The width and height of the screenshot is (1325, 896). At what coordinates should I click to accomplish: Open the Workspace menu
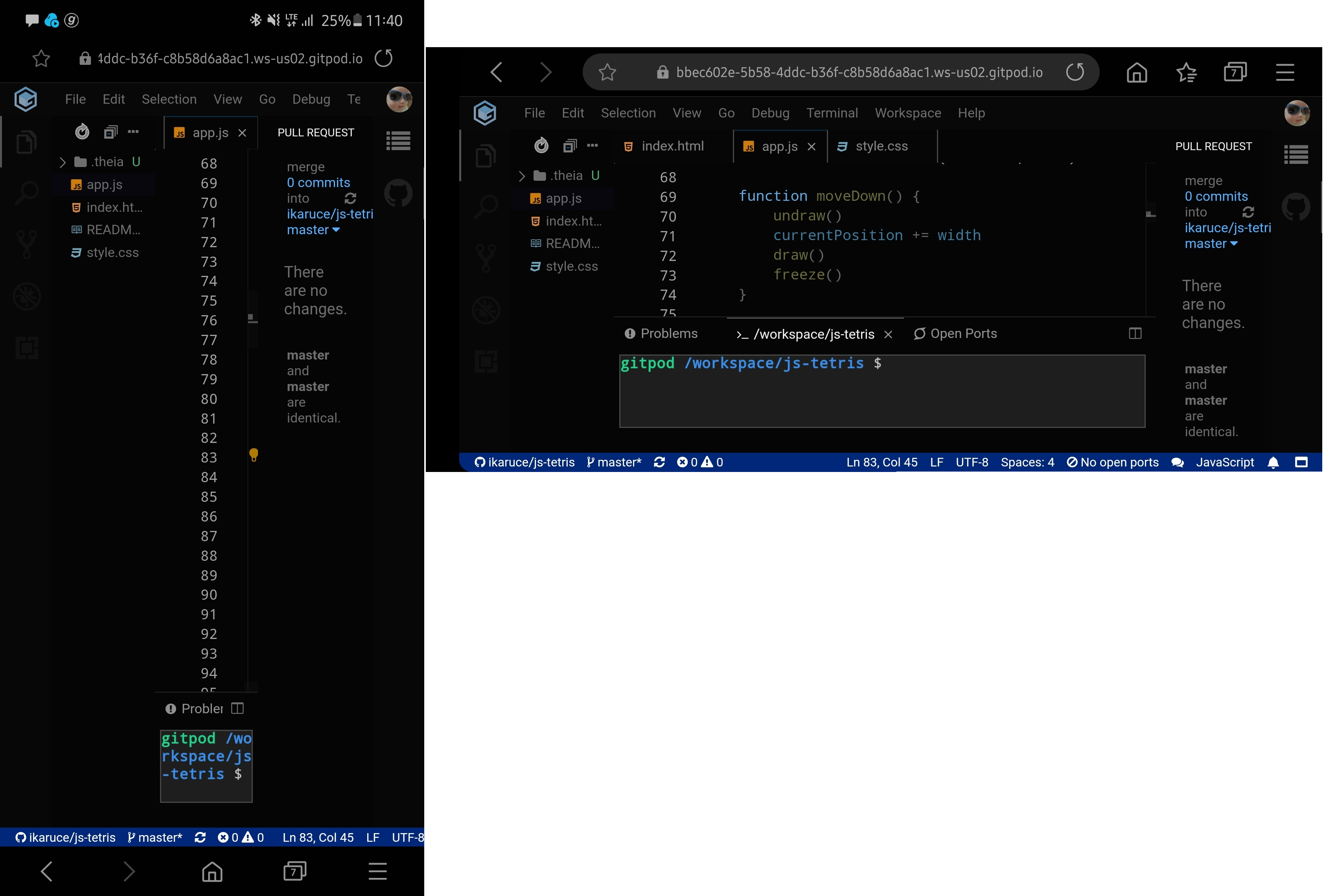[x=907, y=113]
